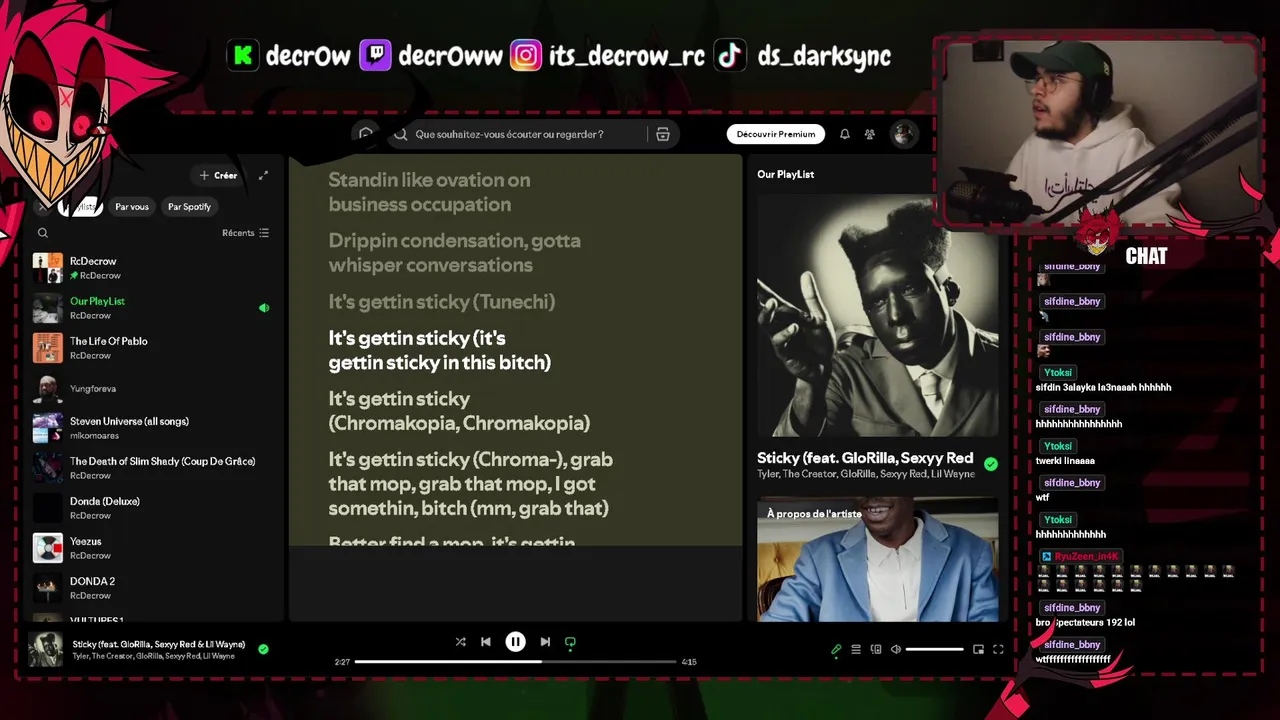This screenshot has height=720, width=1280.
Task: Select the Par vous filter chip
Action: pyautogui.click(x=132, y=207)
